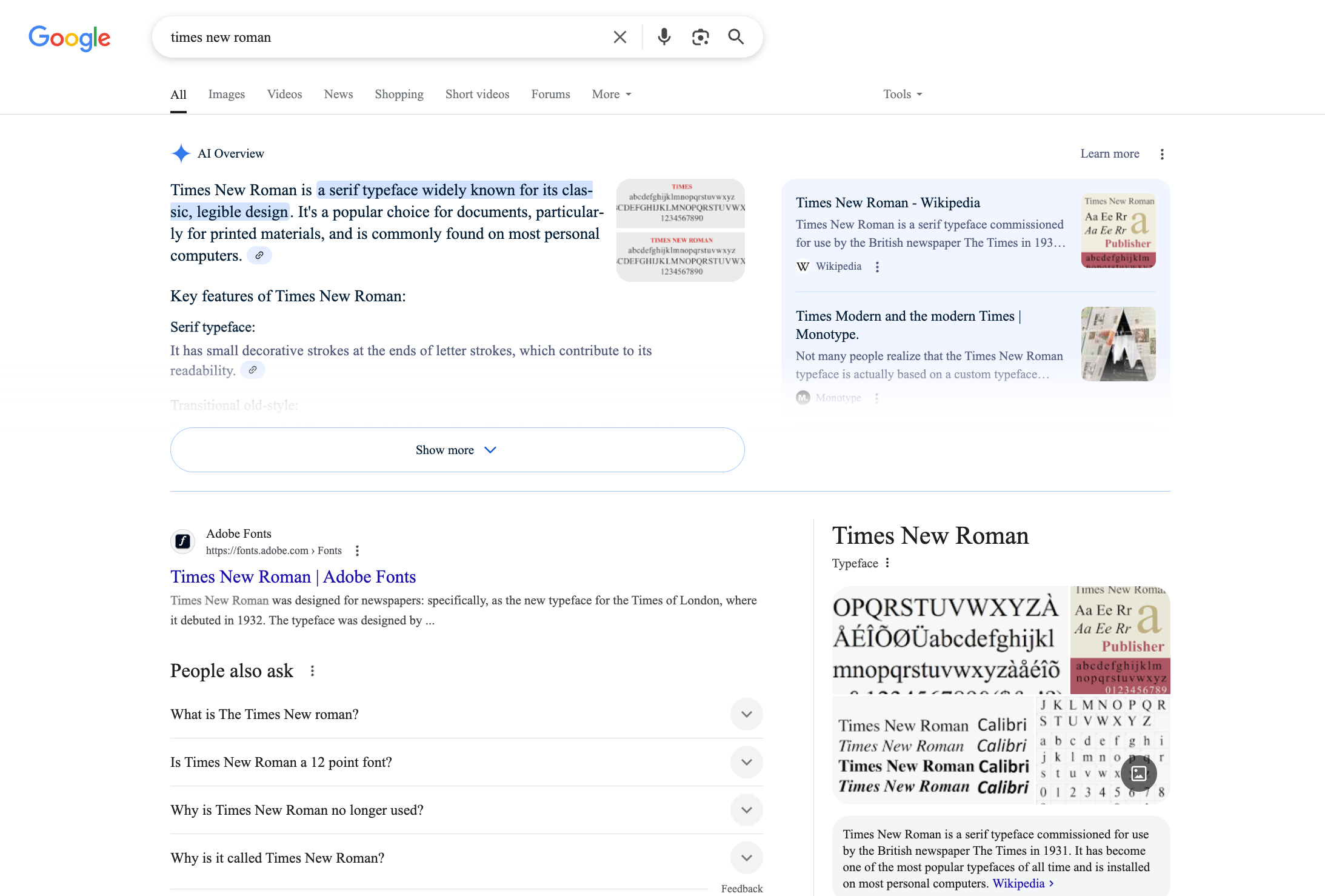This screenshot has width=1325, height=896.
Task: Switch to the News tab
Action: tap(338, 94)
